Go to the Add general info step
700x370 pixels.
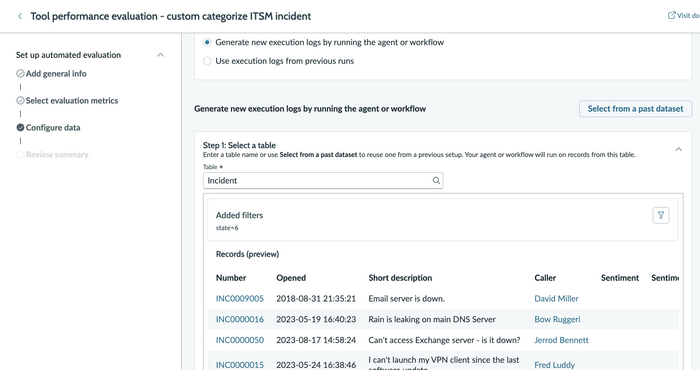(x=56, y=74)
